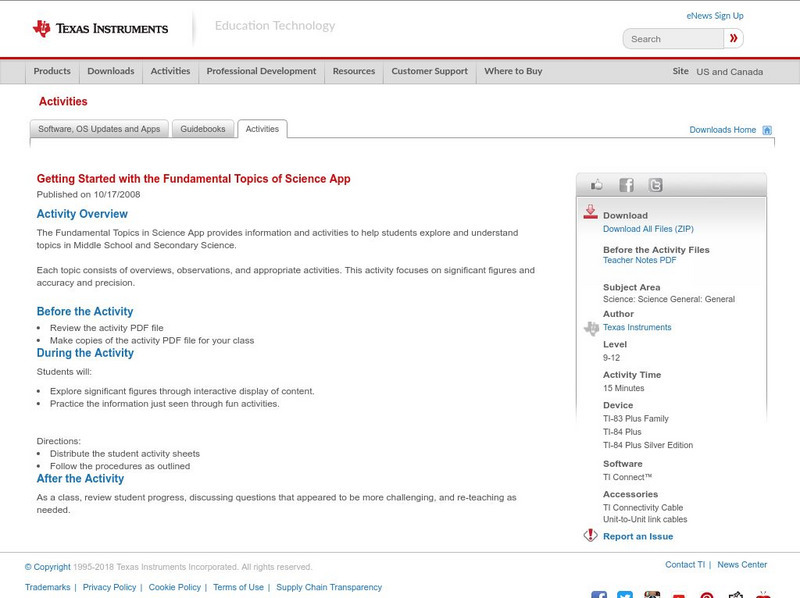Viewport: 800px width, 598px height.
Task: Click the red Activities page heading
Action: (x=63, y=102)
